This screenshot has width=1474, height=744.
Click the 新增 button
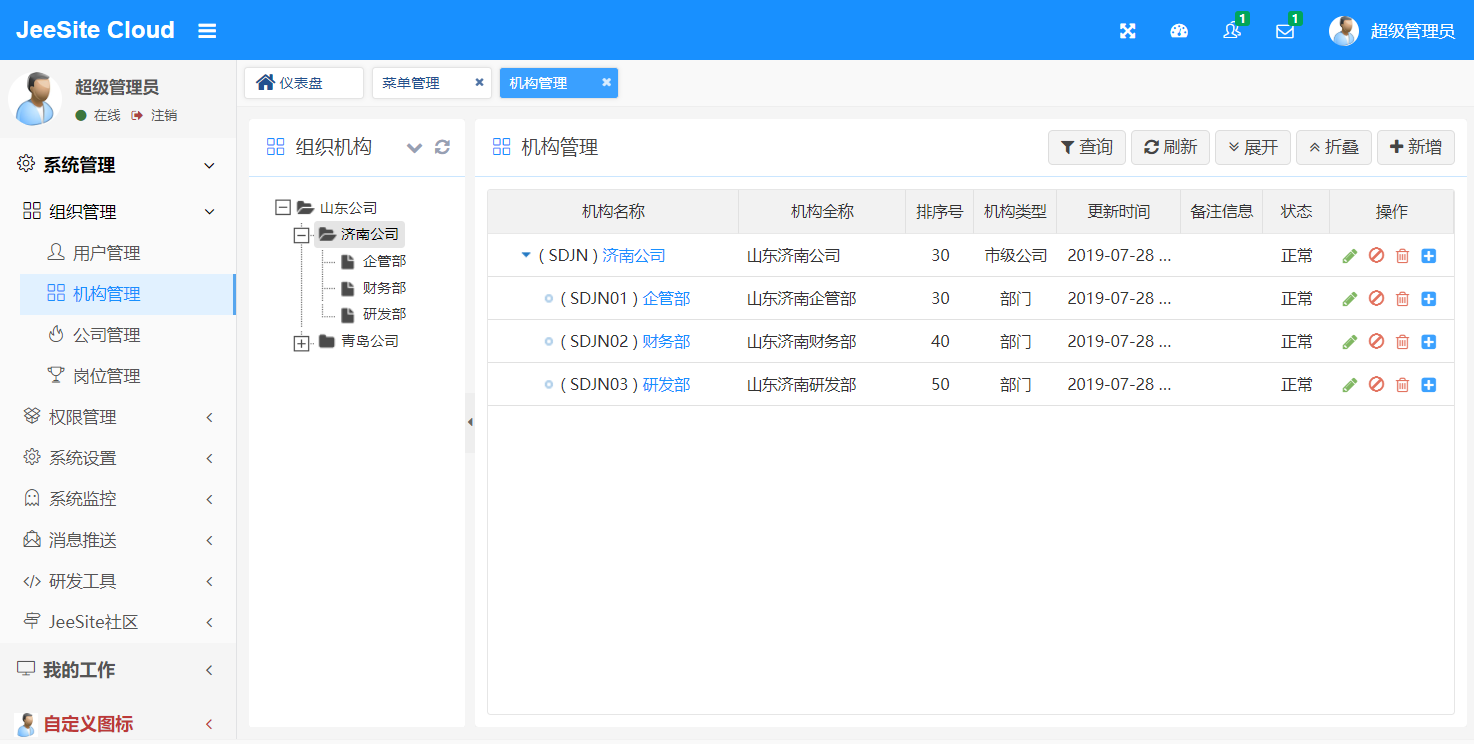(x=1416, y=147)
